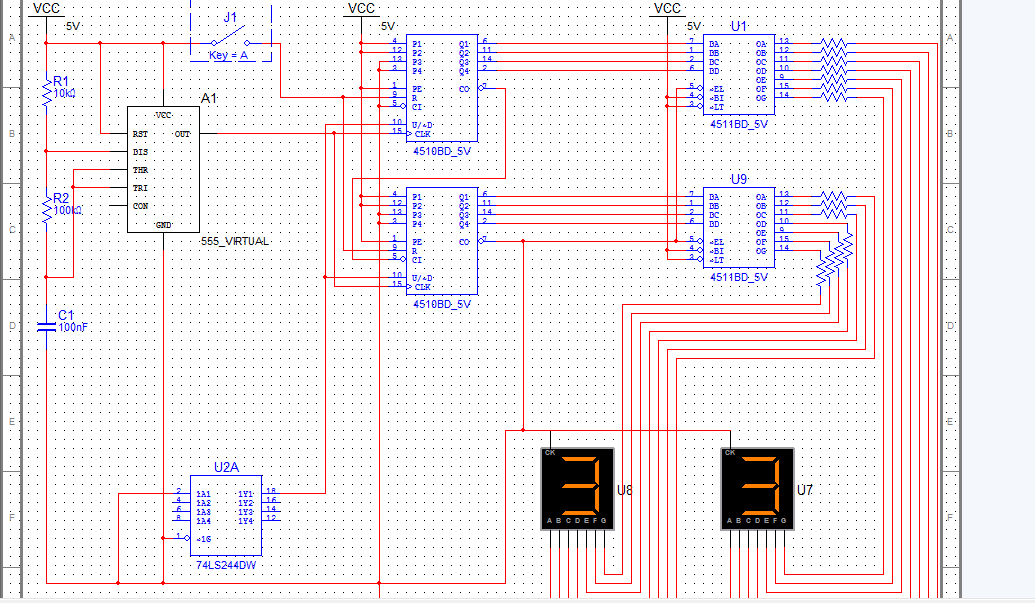The width and height of the screenshot is (1035, 603).
Task: Select the U8 seven-segment display
Action: pos(578,489)
